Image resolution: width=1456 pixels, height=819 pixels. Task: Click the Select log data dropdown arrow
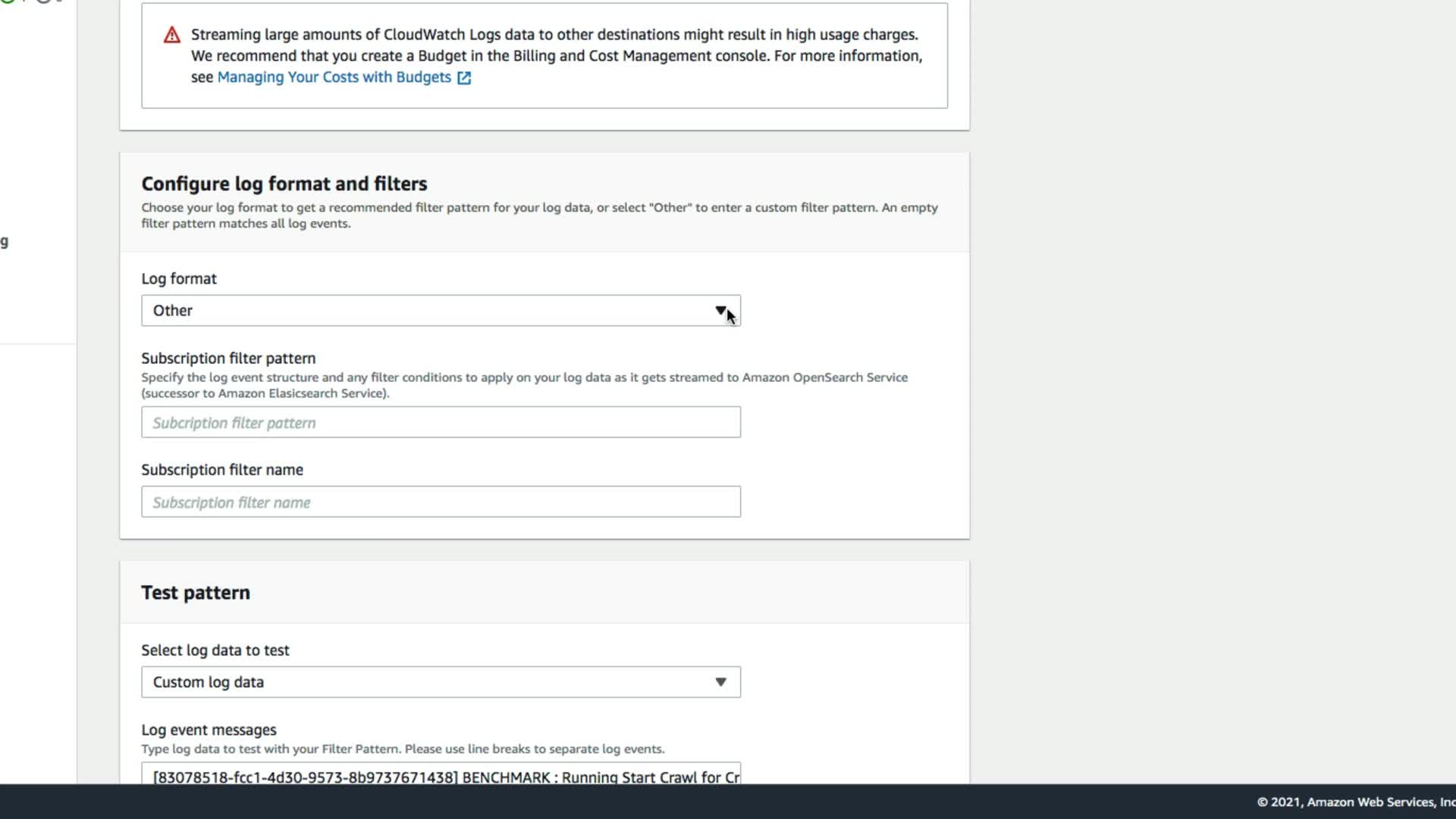[x=720, y=682]
